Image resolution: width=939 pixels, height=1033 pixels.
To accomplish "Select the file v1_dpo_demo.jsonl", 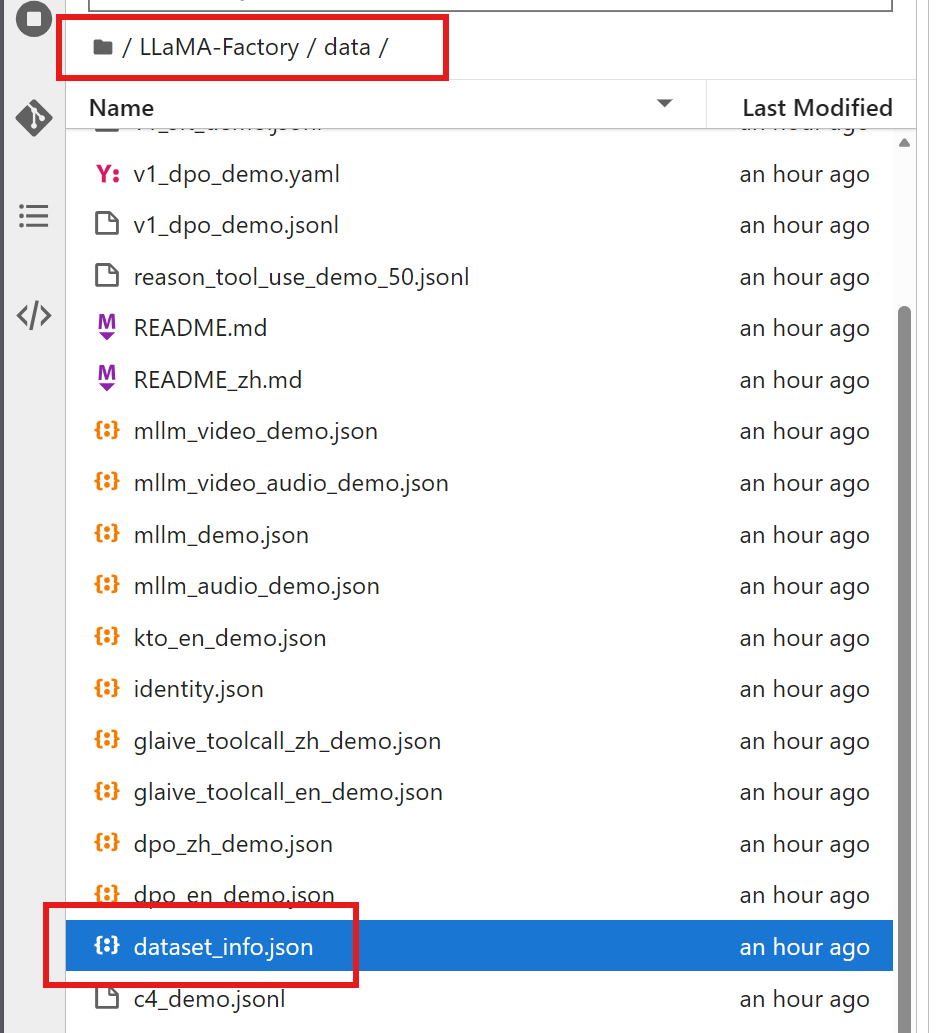I will click(479, 225).
